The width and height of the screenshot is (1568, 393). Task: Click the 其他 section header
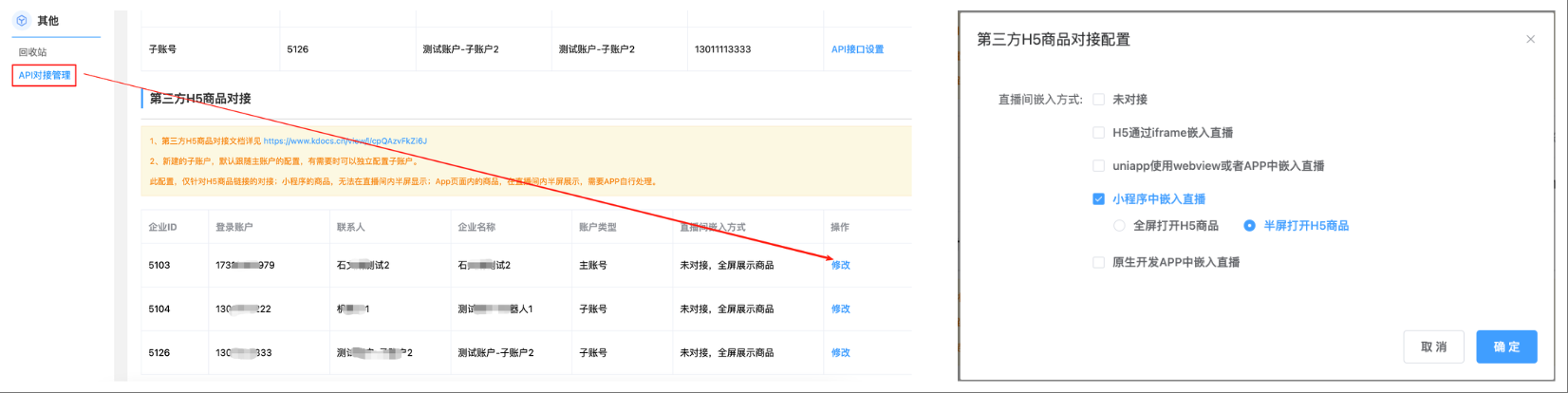pos(47,20)
